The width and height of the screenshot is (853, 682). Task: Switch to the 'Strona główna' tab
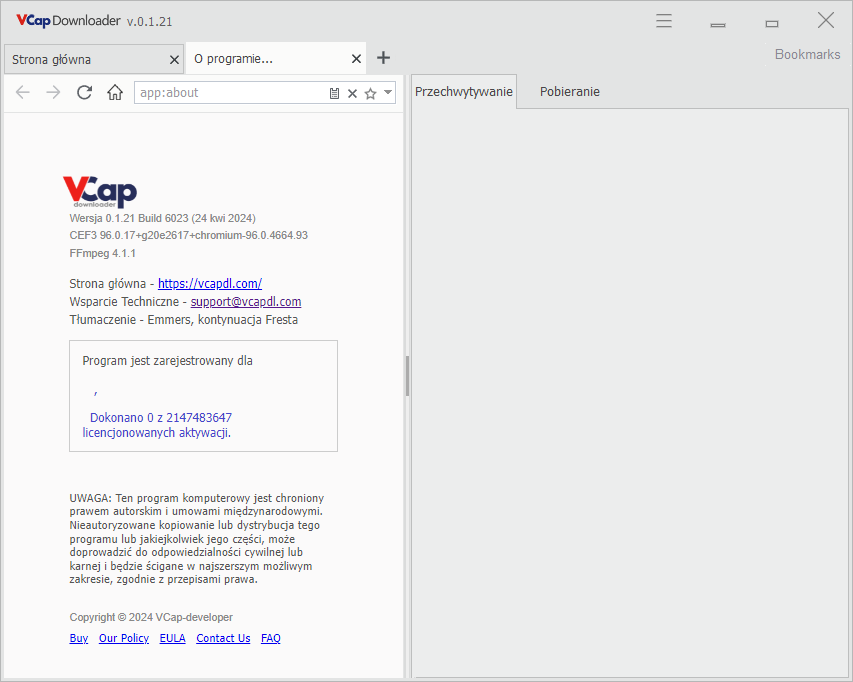[94, 59]
